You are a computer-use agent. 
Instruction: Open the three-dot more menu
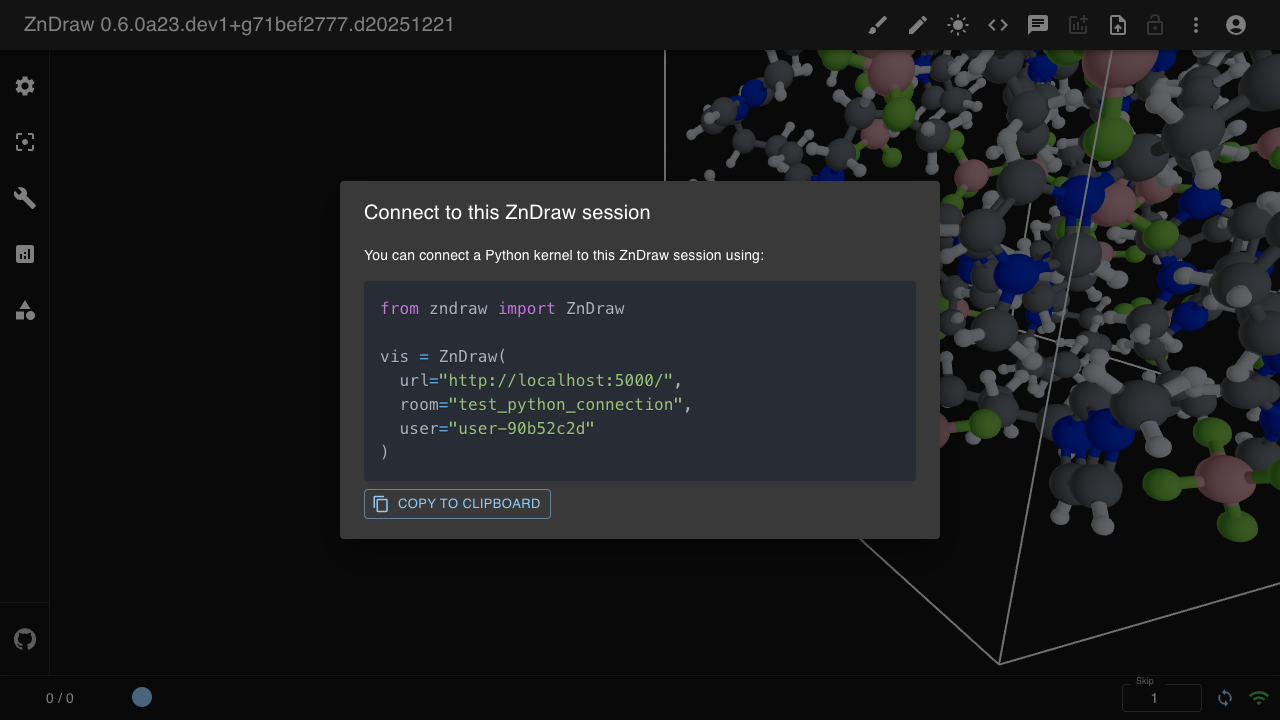point(1196,25)
